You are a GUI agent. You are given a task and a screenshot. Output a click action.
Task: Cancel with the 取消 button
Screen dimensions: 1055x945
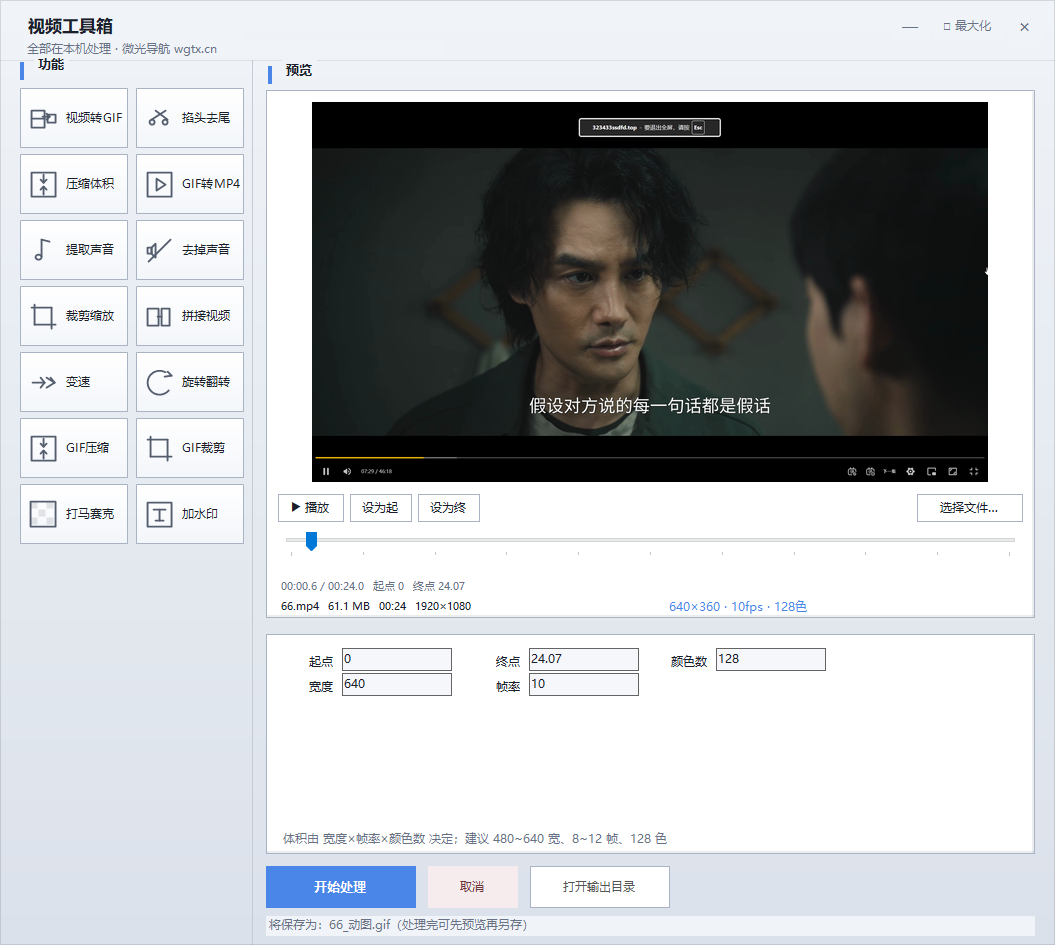coord(473,887)
